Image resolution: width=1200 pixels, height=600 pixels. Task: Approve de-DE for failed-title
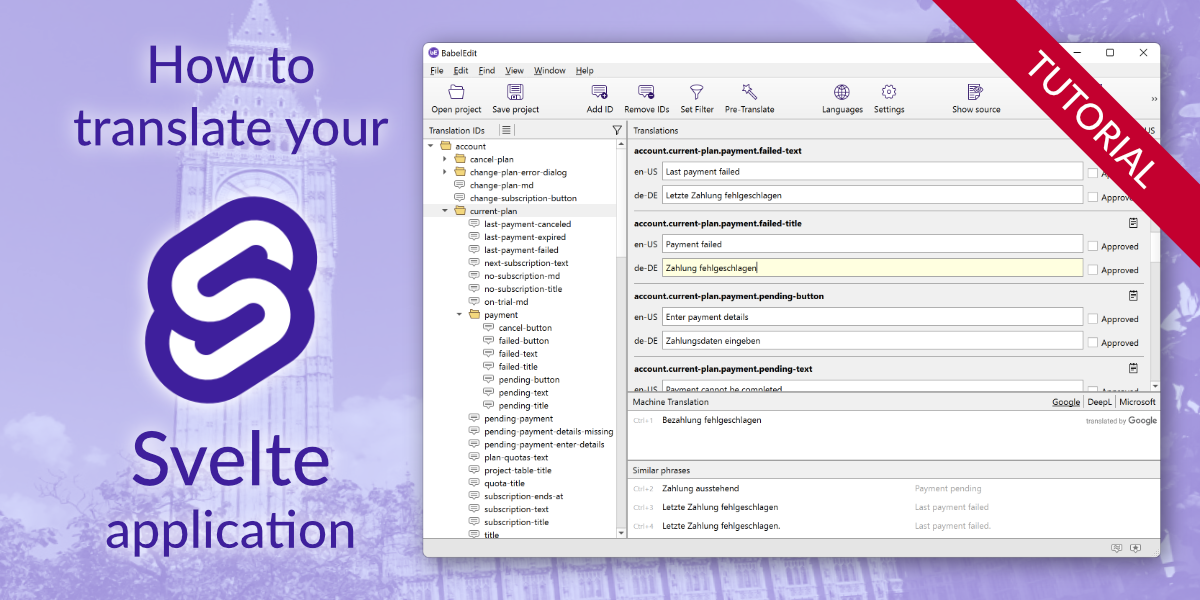coord(1093,270)
